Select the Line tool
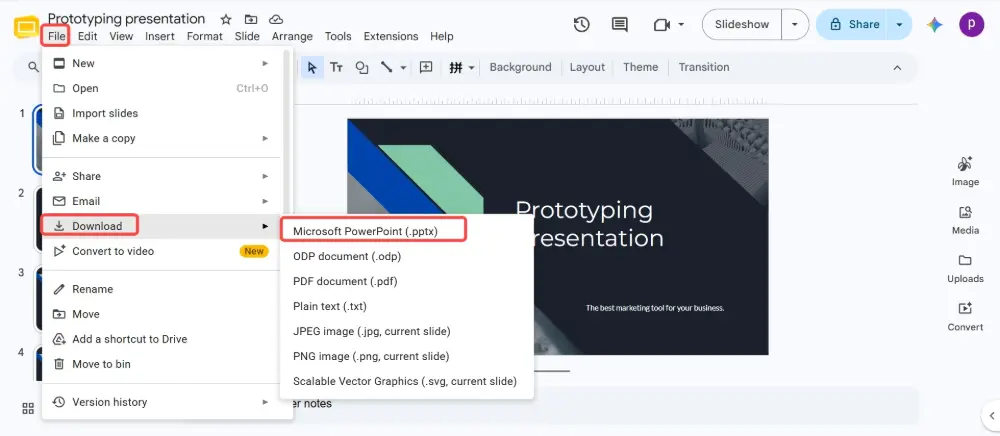The height and width of the screenshot is (436, 1000). (386, 68)
